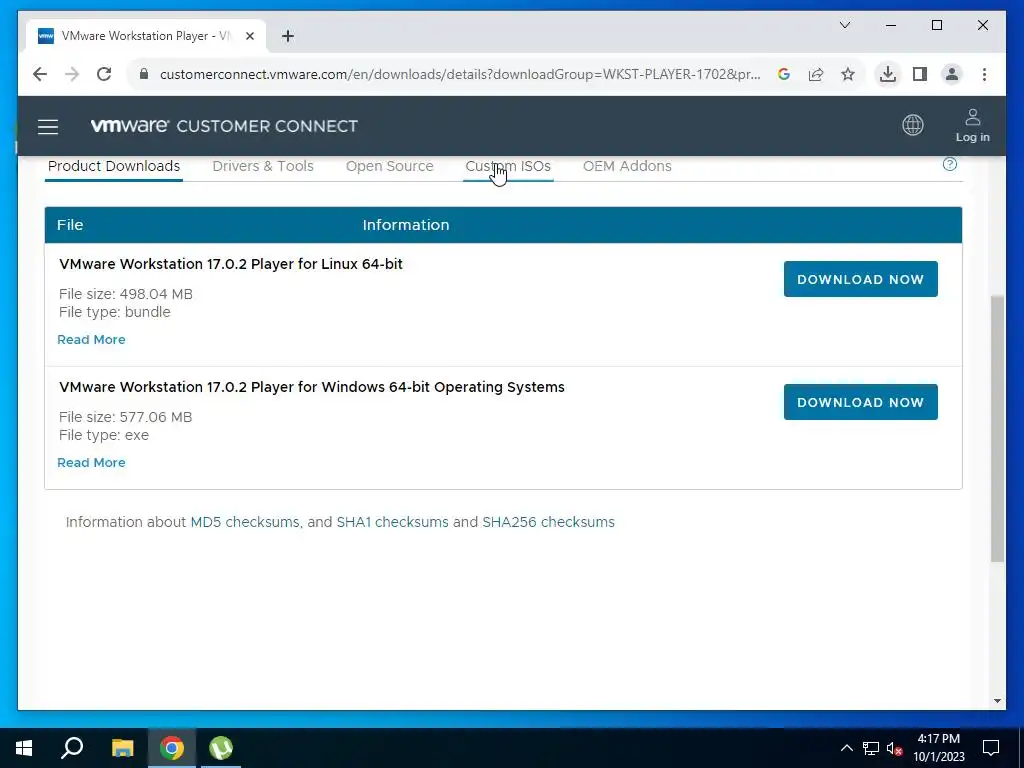Open Chrome's three-dot menu
The width and height of the screenshot is (1024, 768).
coord(984,74)
